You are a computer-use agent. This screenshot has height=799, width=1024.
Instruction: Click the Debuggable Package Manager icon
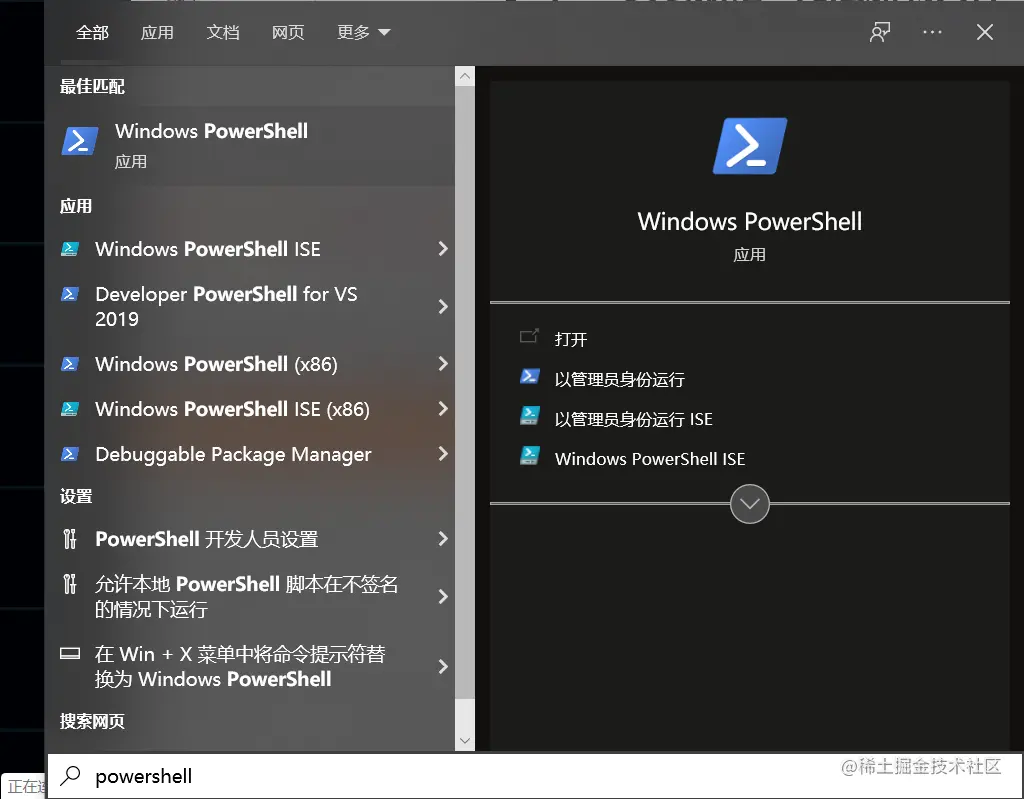[70, 454]
